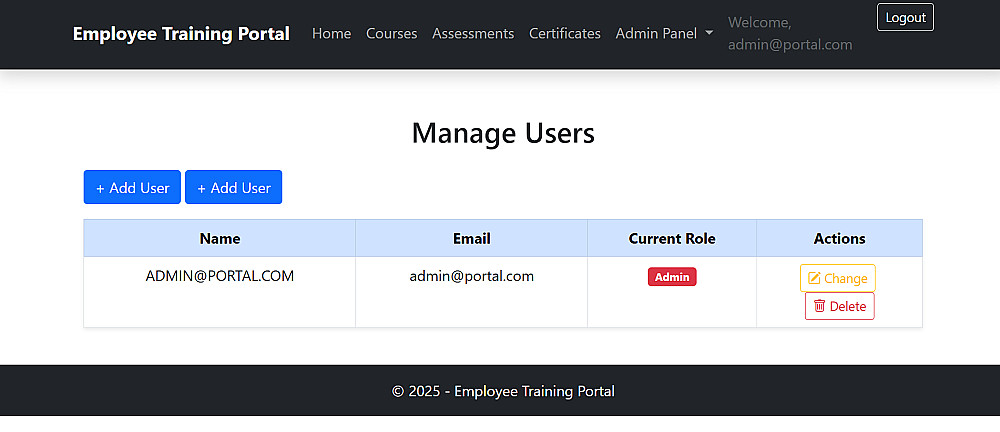Click the Name column header
Screen dimensions: 1000x432
[x=220, y=238]
